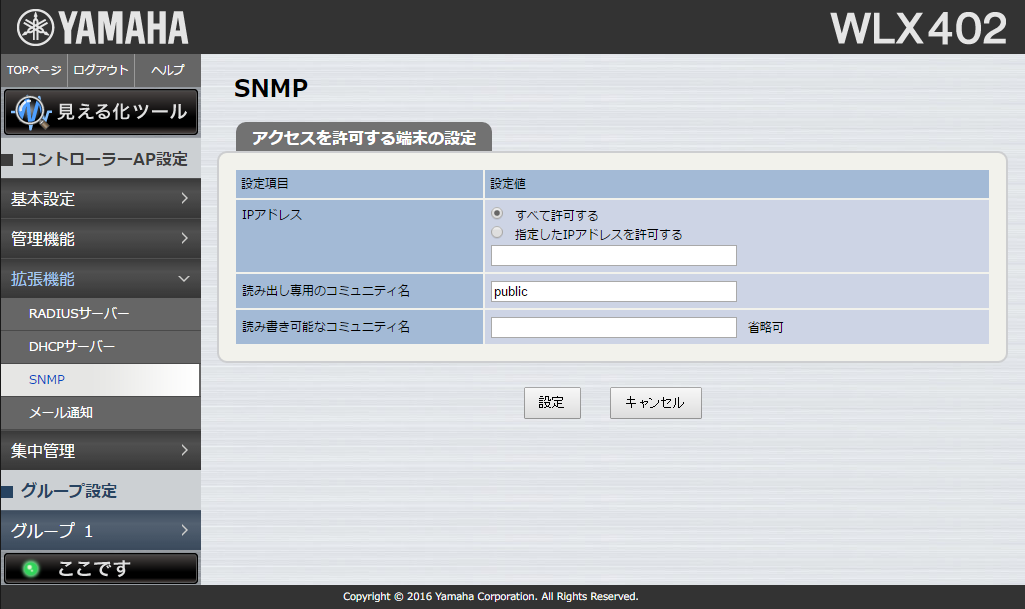
Task: Open RADIUSサーバー settings
Action: 101,314
